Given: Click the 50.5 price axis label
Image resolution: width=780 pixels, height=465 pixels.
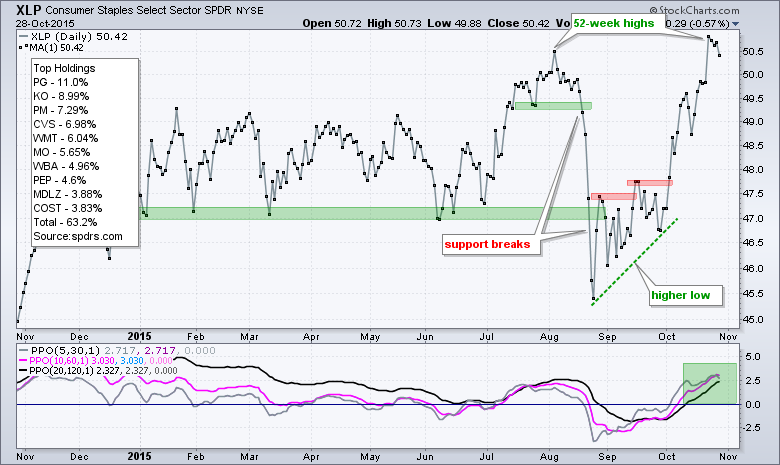Looking at the screenshot, I should pos(753,51).
